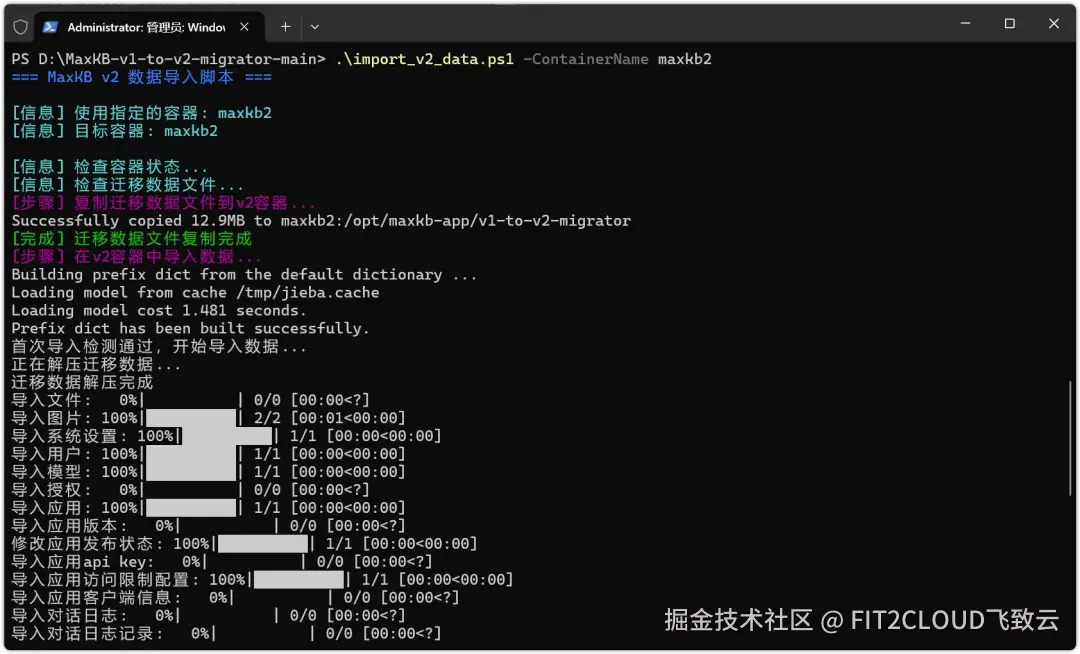Click the line '检查容器状态...'
The image size is (1080, 654).
(110, 167)
